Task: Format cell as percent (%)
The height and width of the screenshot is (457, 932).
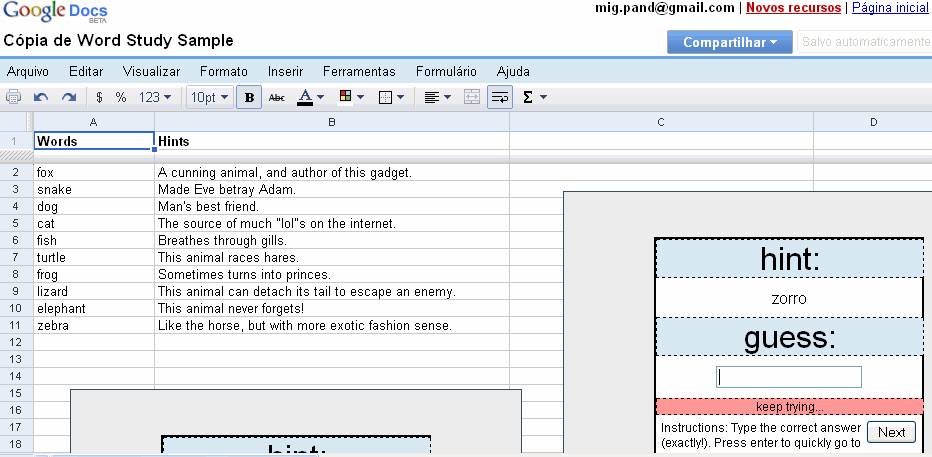Action: pos(121,97)
